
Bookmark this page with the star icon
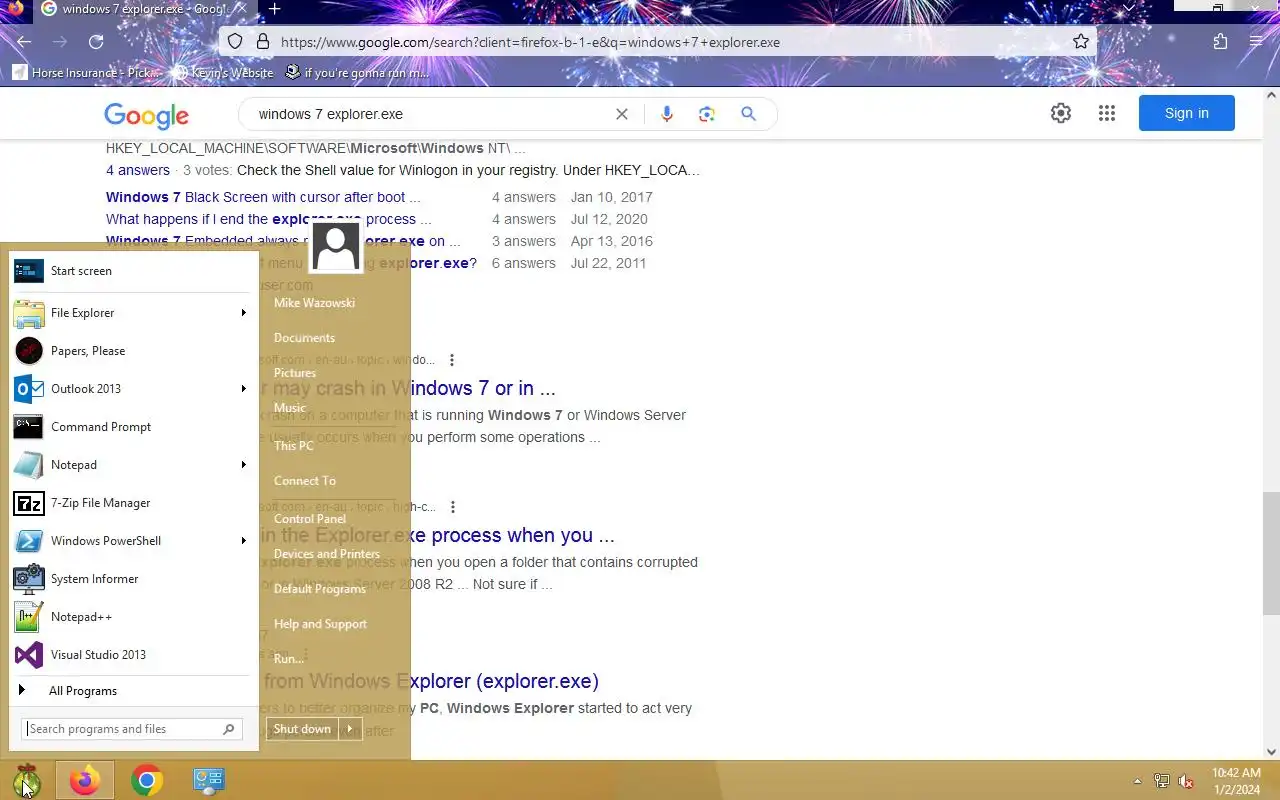click(1081, 42)
